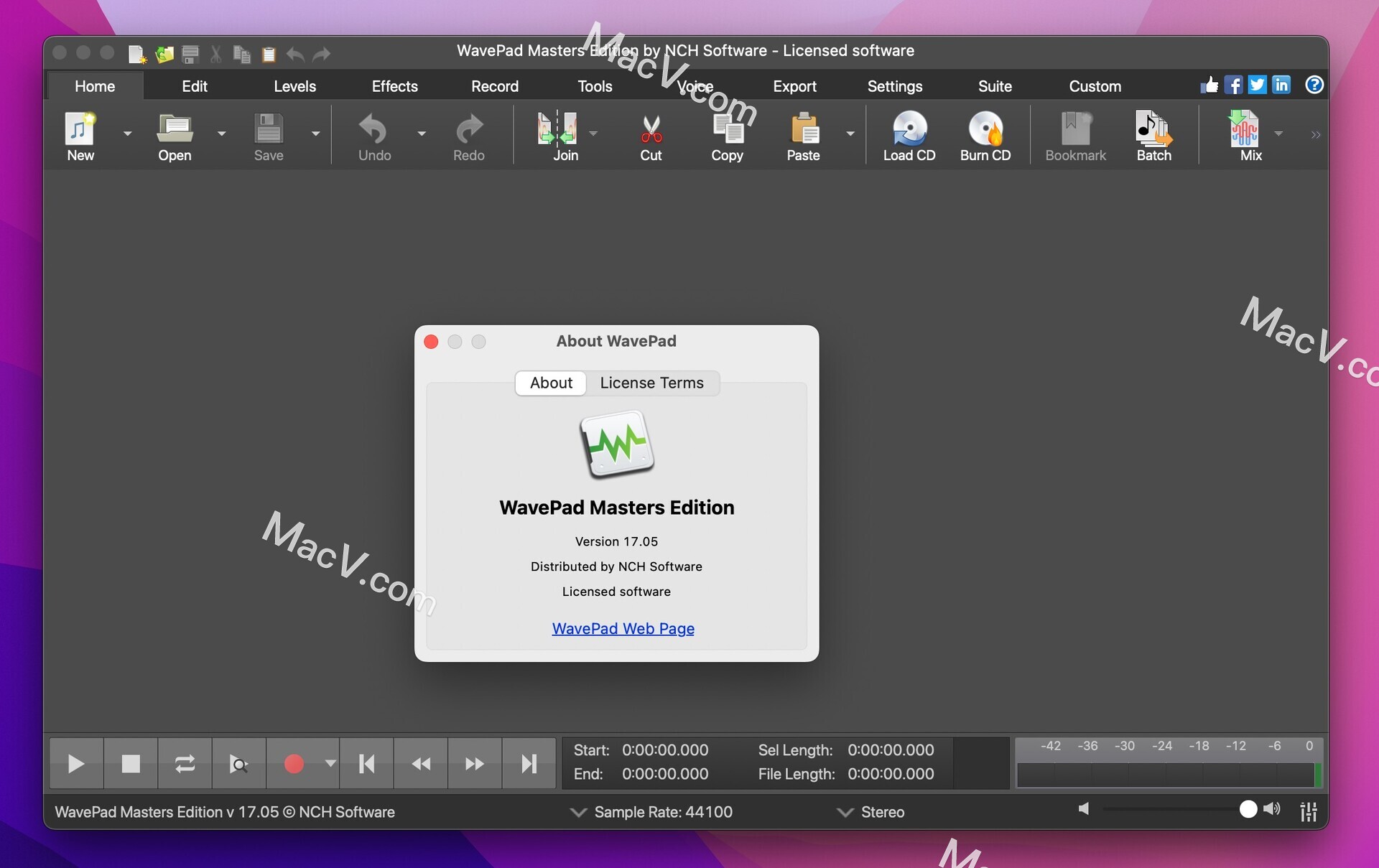Expand the New button dropdown arrow
This screenshot has height=868, width=1379.
click(x=127, y=134)
